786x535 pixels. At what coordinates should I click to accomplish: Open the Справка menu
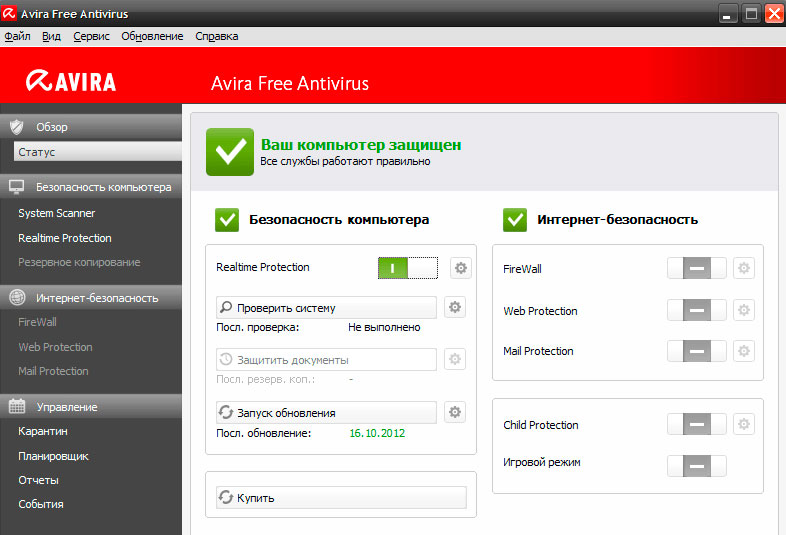click(217, 36)
